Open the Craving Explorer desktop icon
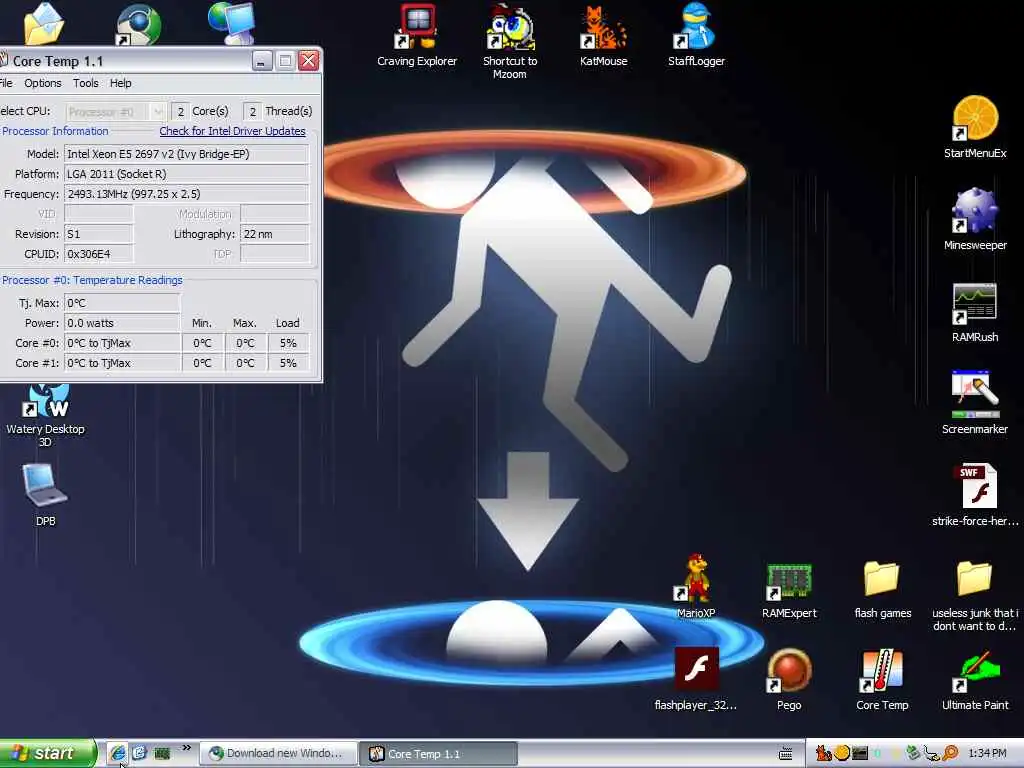Screen dimensions: 1024x768 (417, 27)
